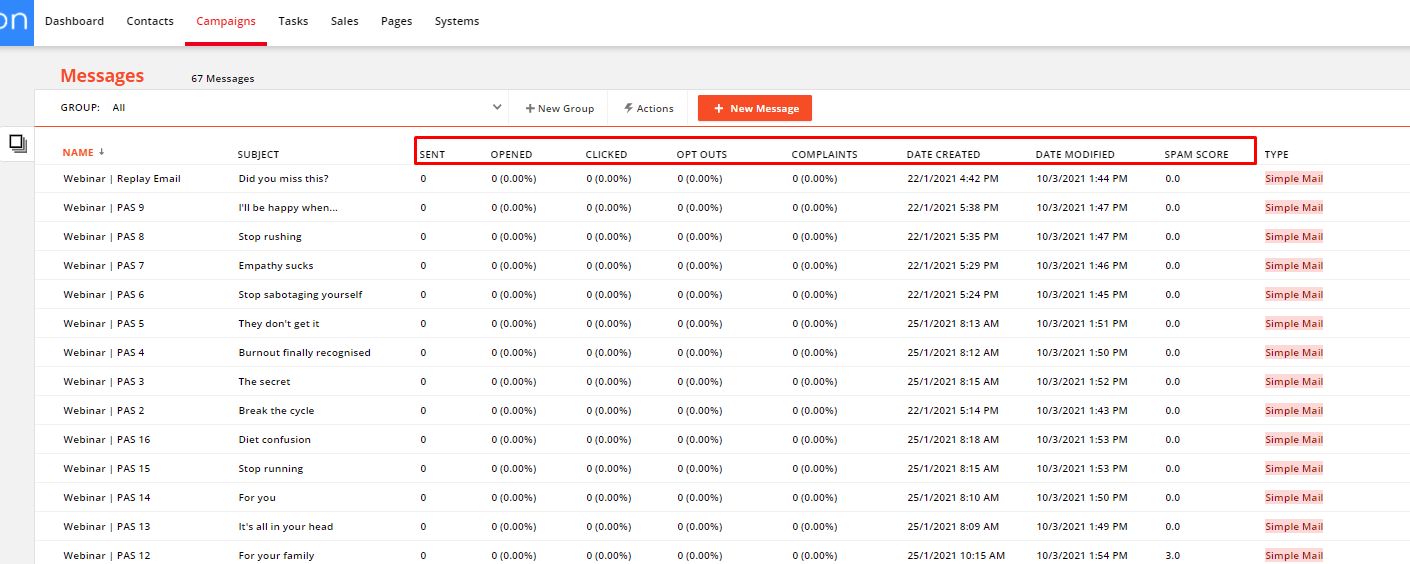The height and width of the screenshot is (564, 1410).
Task: Open message Webinar | PAS 8
Action: pos(104,237)
